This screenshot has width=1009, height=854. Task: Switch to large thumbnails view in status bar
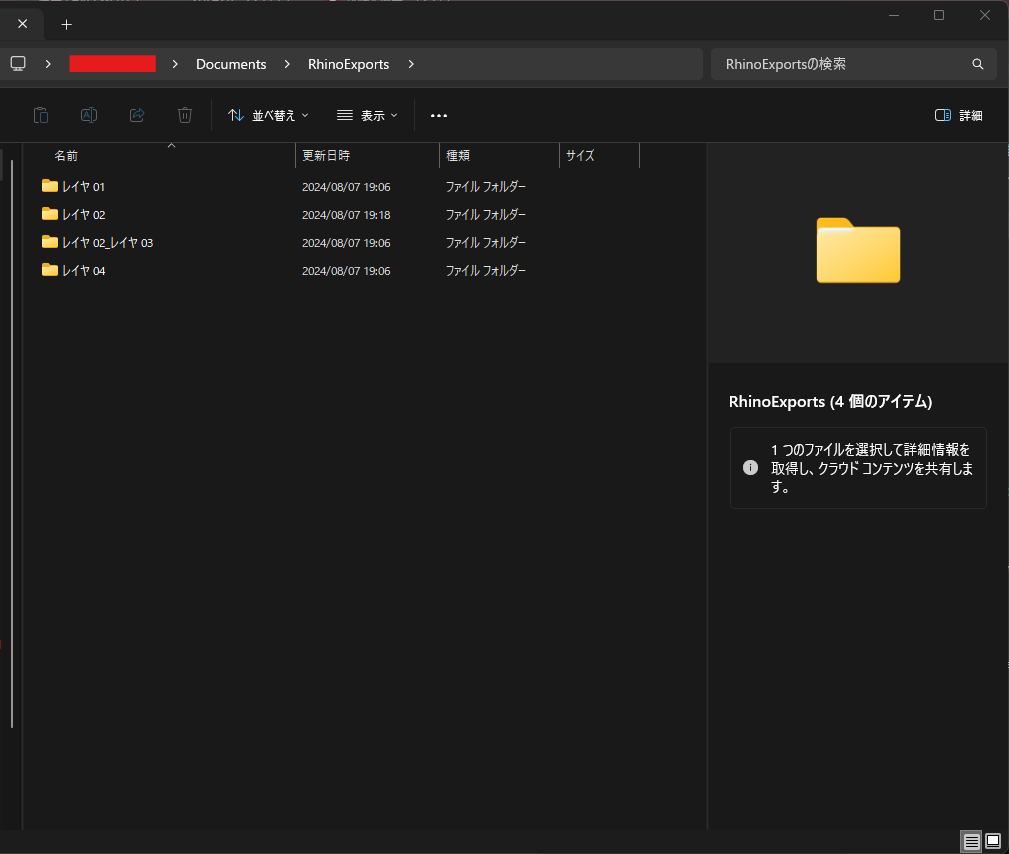click(993, 841)
